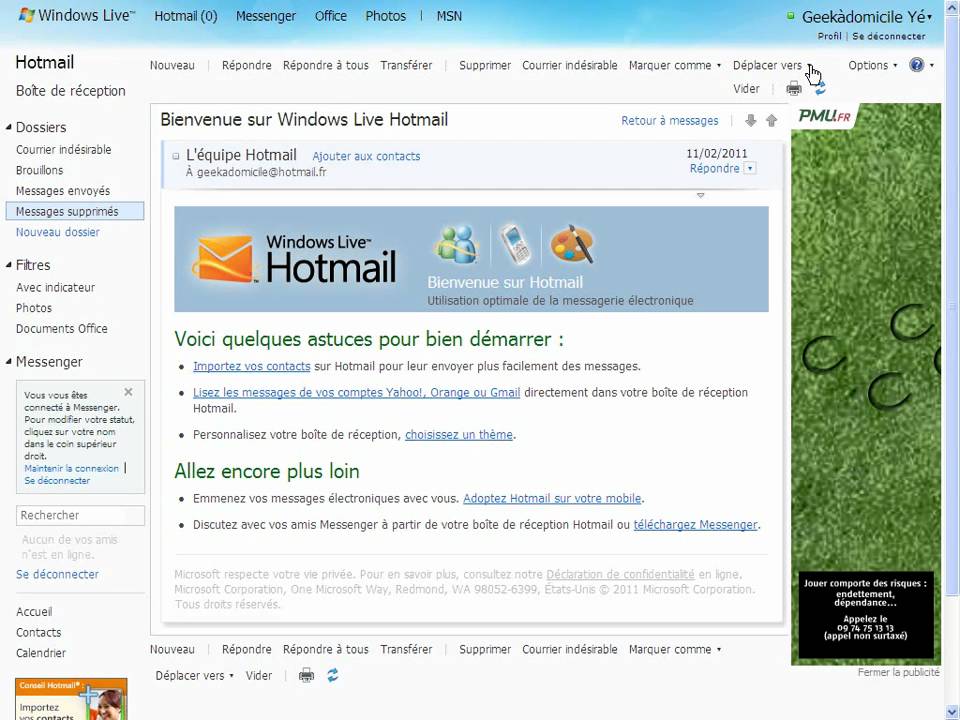The width and height of the screenshot is (960, 720).
Task: Open the Office top menu
Action: (x=331, y=17)
